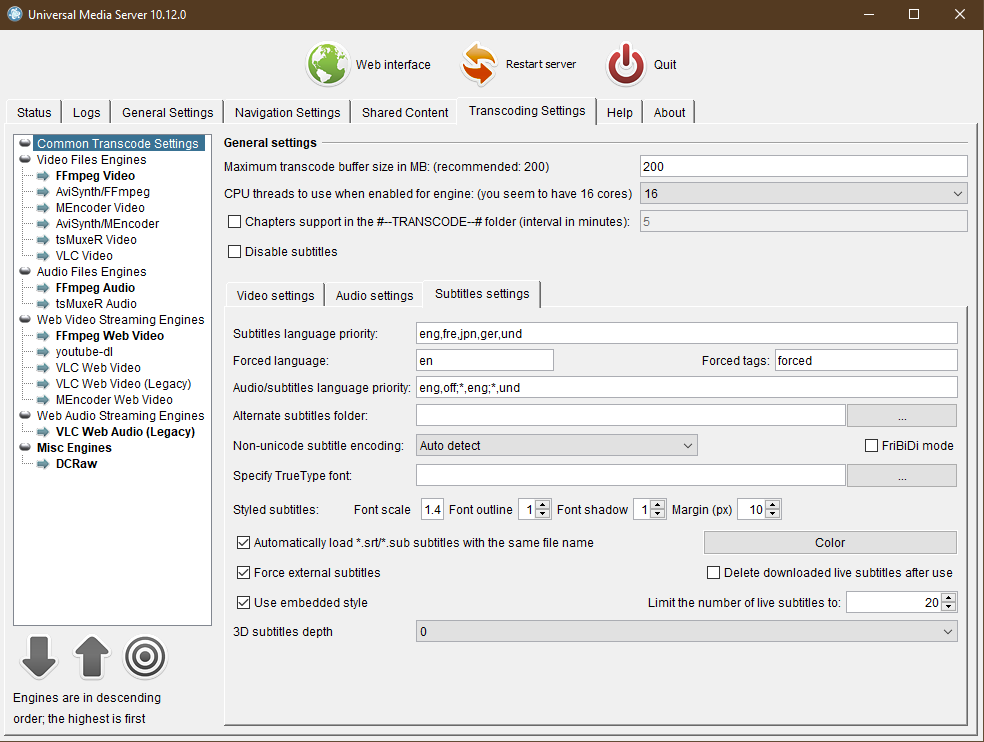
Task: Open the CPU threads dropdown showing 16
Action: (x=803, y=194)
